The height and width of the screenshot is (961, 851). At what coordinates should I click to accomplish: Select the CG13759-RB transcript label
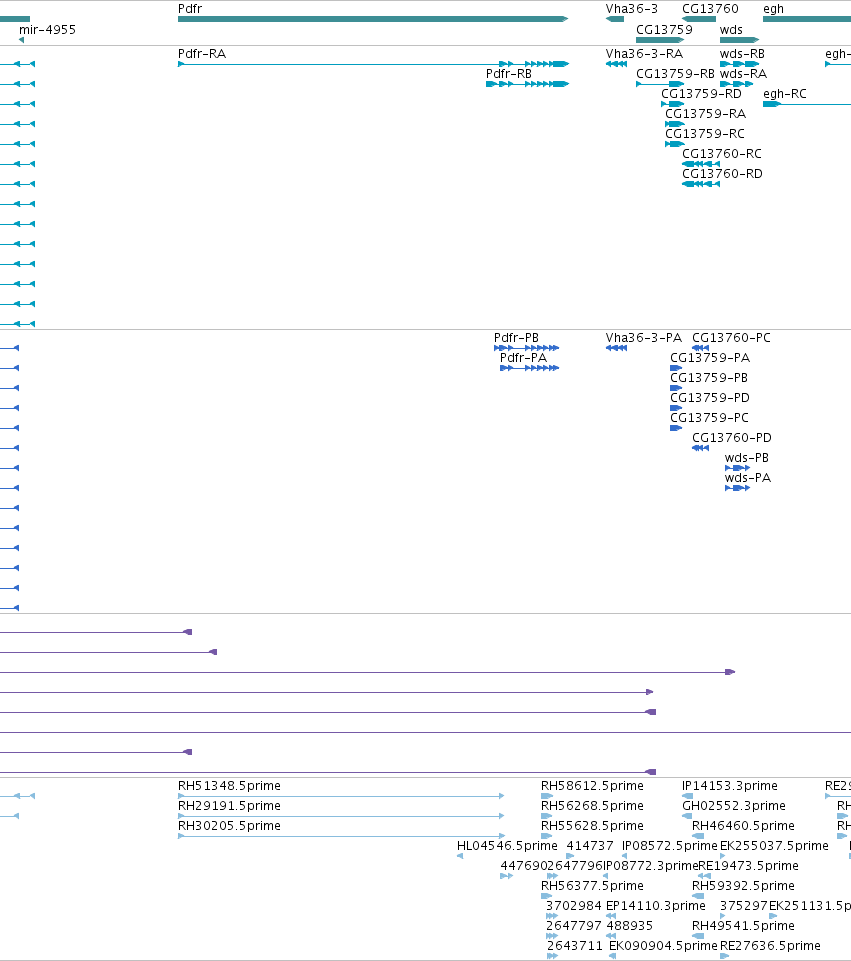(x=675, y=74)
